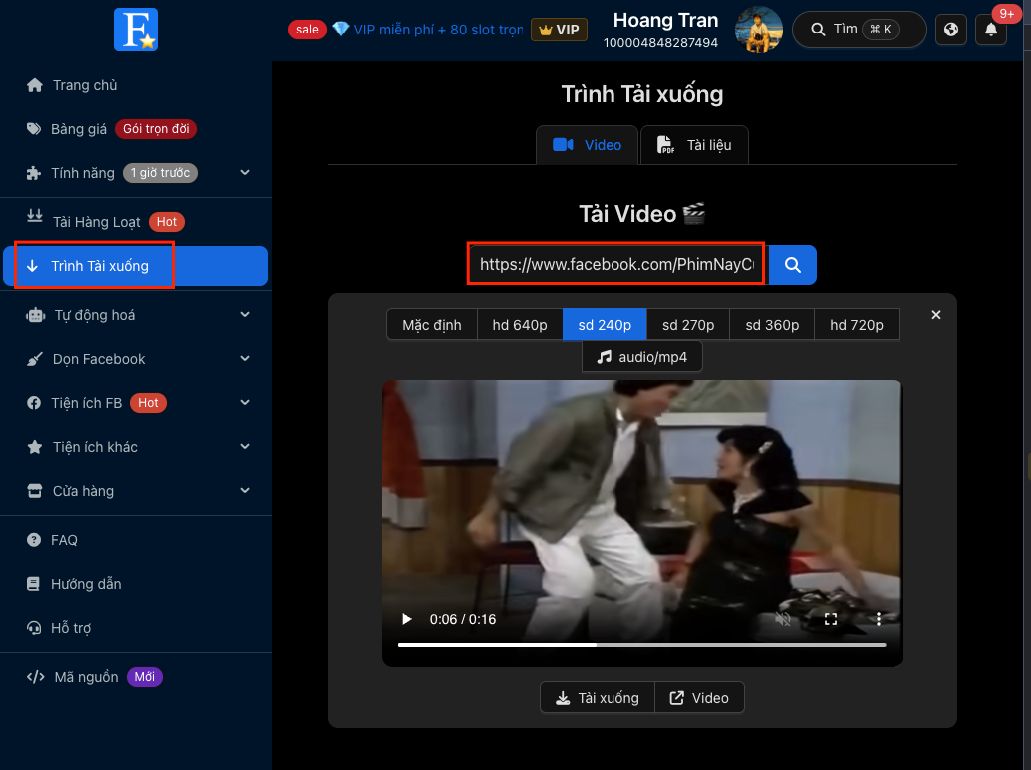Viewport: 1031px width, 770px height.
Task: Expand the Dọn Facebook section chevron
Action: pos(245,358)
